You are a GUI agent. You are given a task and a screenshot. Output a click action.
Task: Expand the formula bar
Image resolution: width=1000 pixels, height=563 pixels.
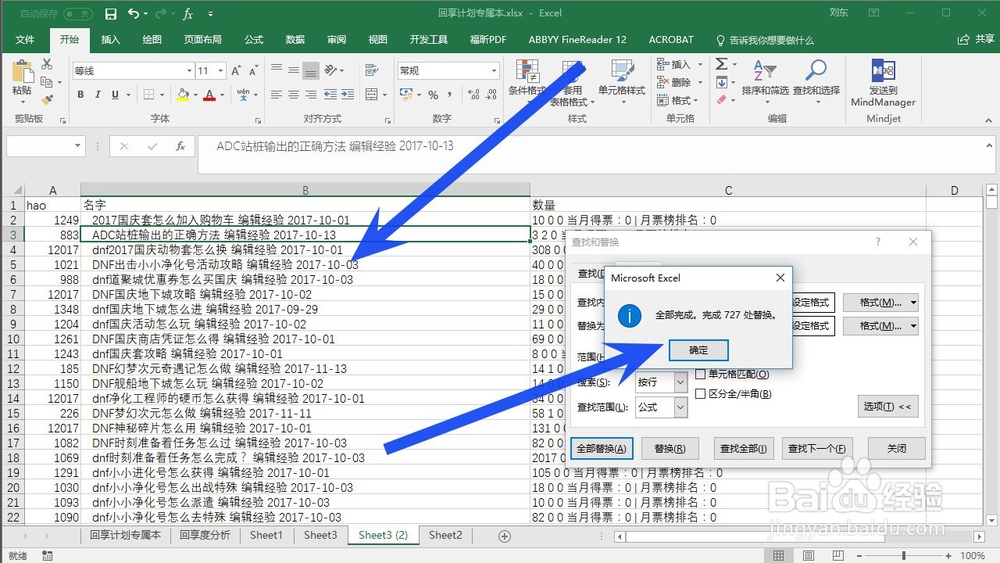(x=989, y=145)
